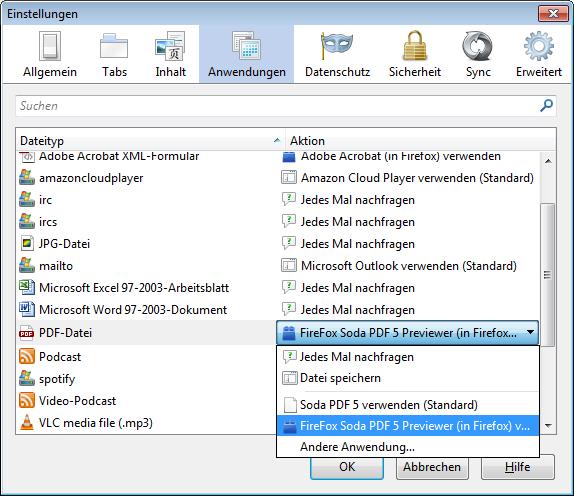Screen dimensions: 574x496
Task: Click the Abbrechen button
Action: (432, 467)
